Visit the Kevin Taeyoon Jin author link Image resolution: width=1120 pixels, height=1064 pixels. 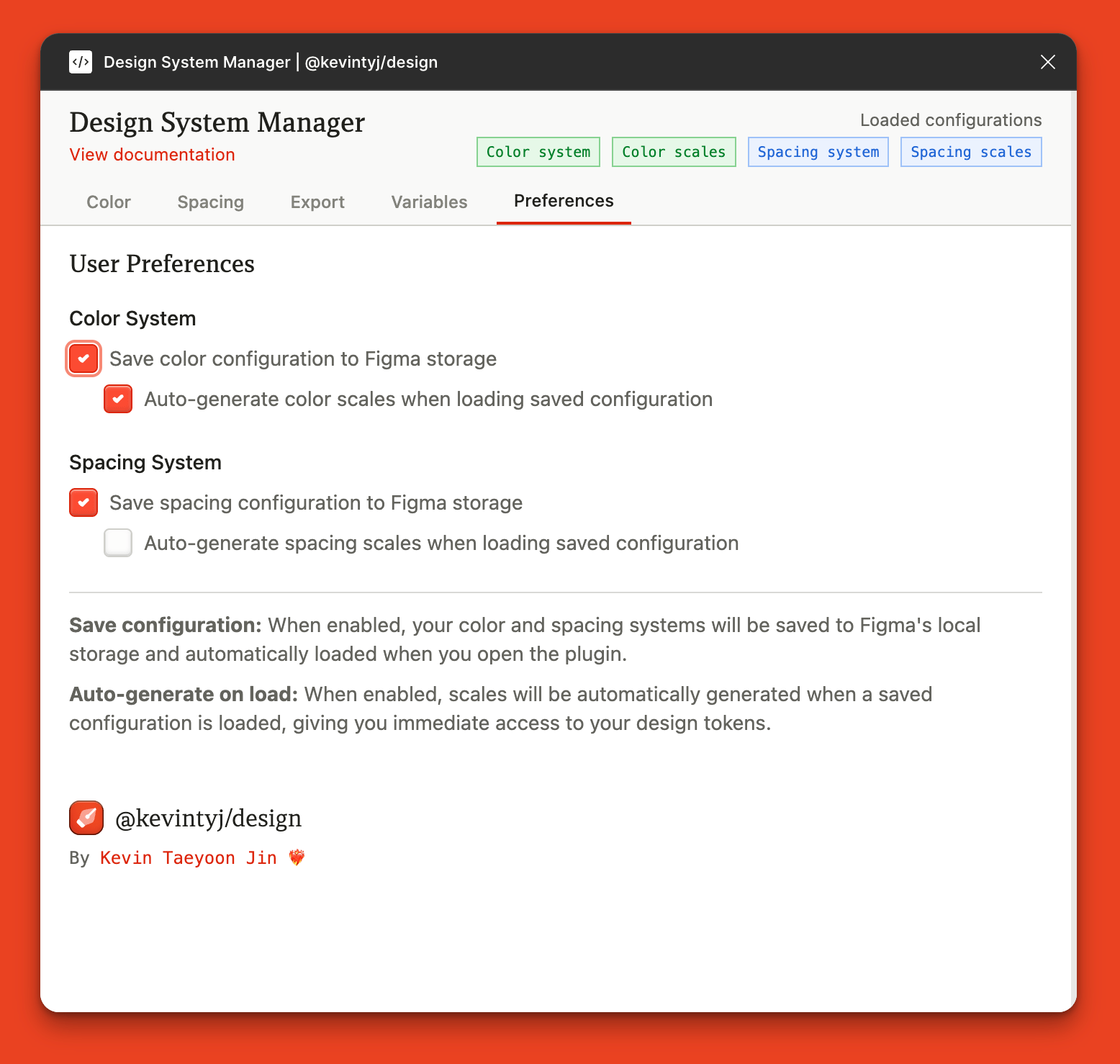[x=188, y=858]
